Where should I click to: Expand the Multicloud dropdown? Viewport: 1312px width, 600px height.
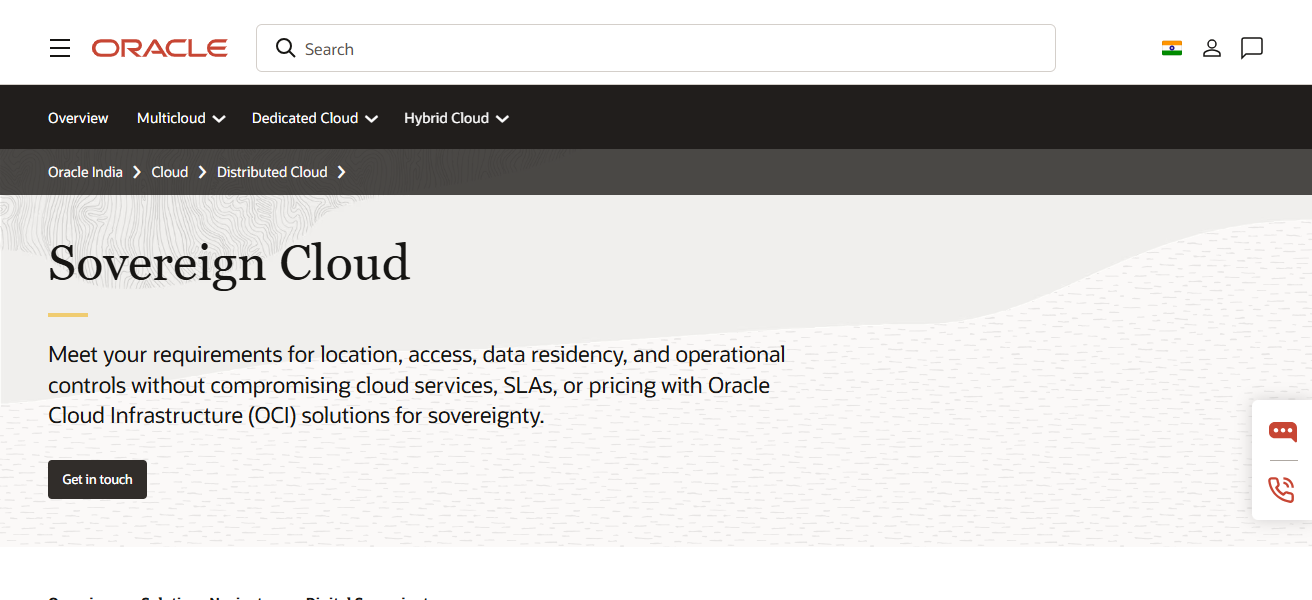click(x=180, y=117)
